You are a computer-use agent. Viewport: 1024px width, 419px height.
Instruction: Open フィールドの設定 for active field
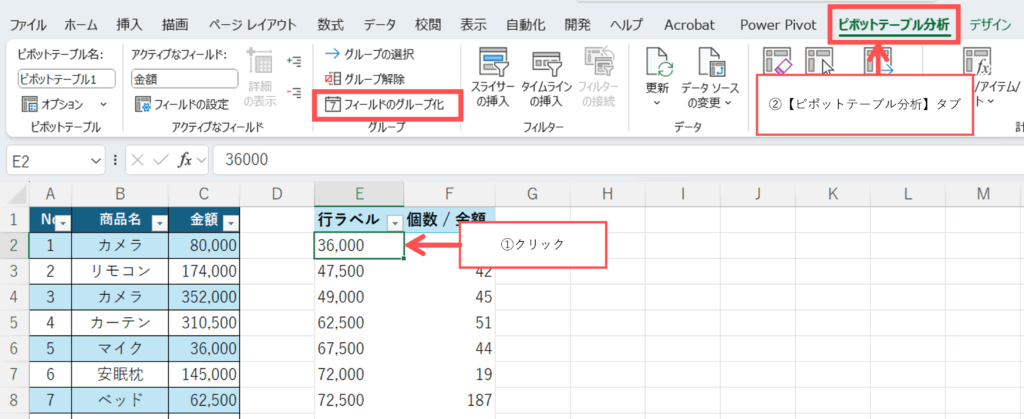click(184, 103)
